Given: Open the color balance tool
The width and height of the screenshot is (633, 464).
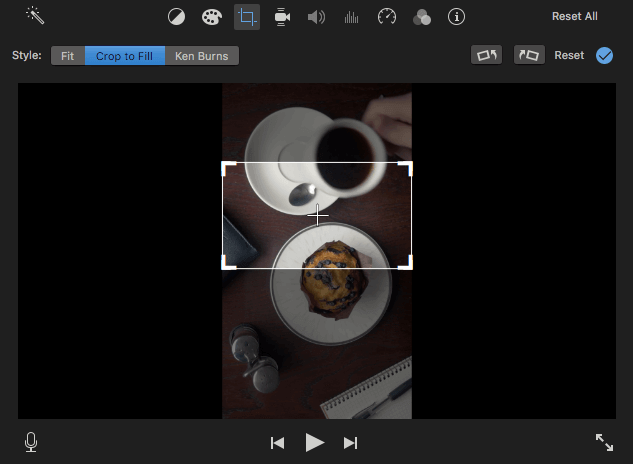Looking at the screenshot, I should coord(176,17).
